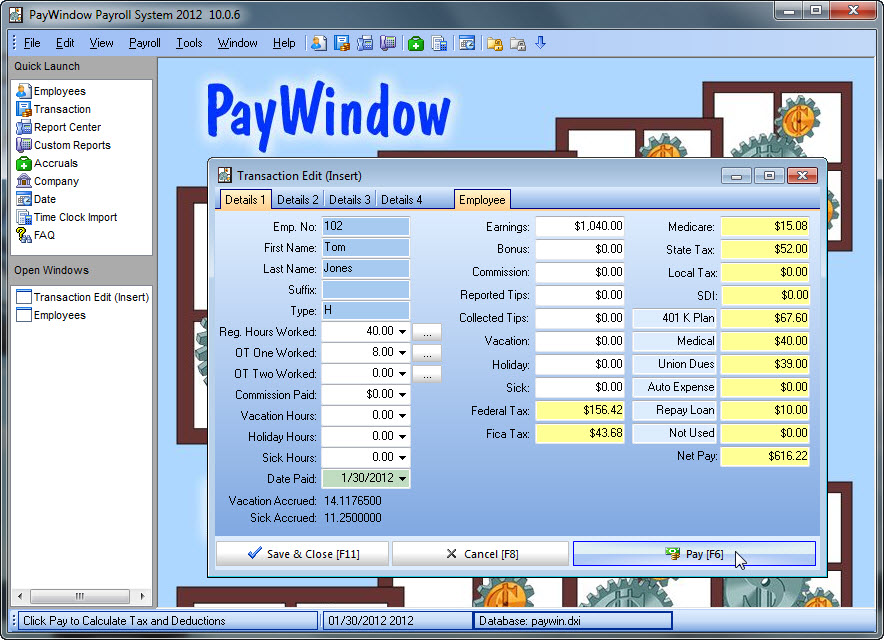The image size is (884, 640).
Task: Click Save & Close [F11] button
Action: pyautogui.click(x=303, y=554)
